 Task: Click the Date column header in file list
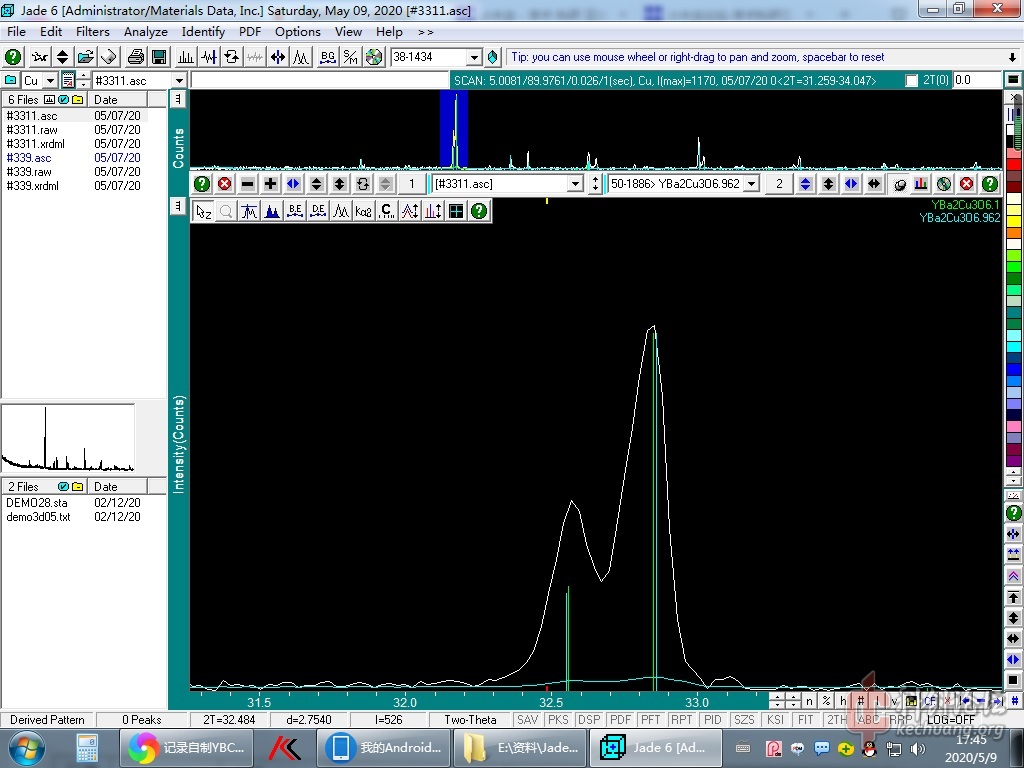[119, 99]
